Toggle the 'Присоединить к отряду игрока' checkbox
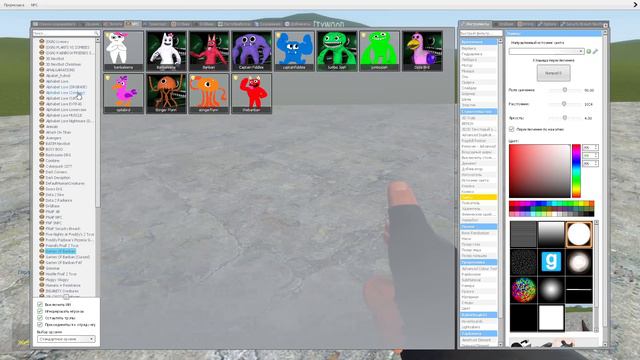Image resolution: width=640 pixels, height=360 pixels. 40,324
